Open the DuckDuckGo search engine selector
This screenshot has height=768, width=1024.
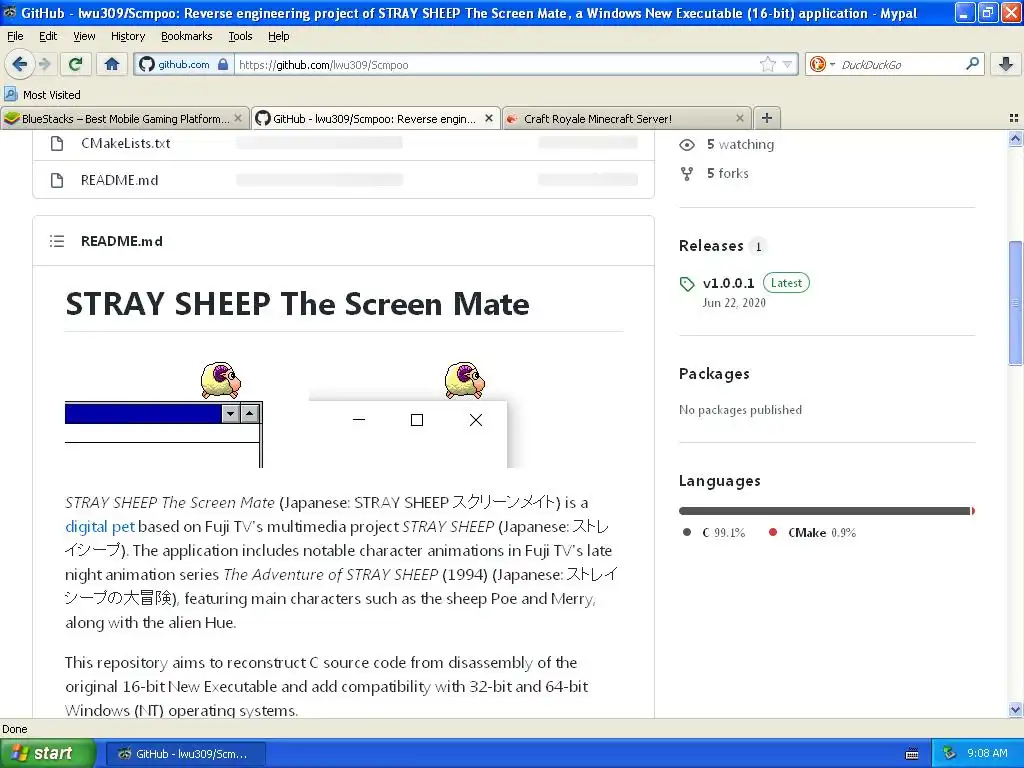tap(822, 64)
